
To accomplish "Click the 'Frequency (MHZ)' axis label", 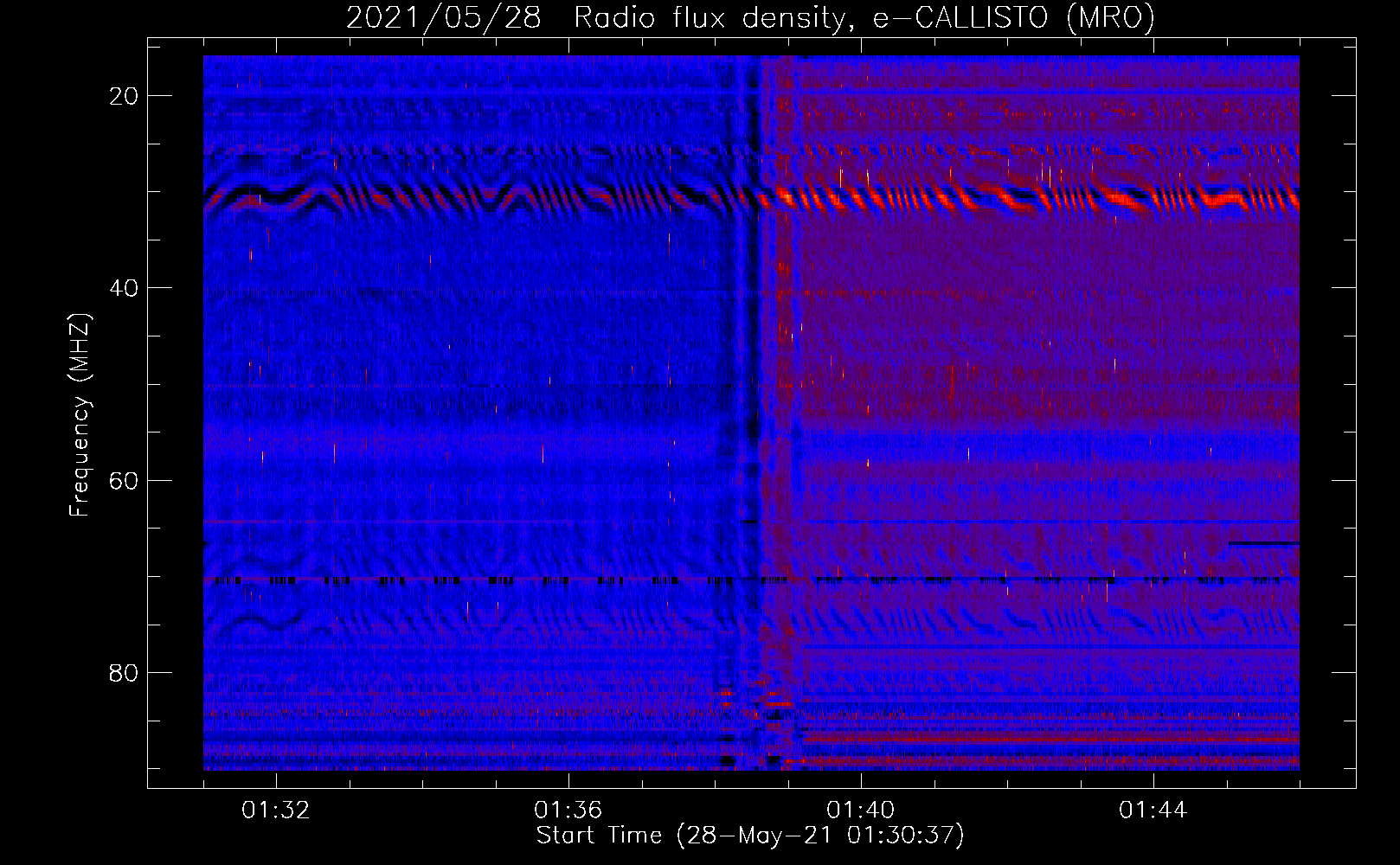I will tap(80, 415).
